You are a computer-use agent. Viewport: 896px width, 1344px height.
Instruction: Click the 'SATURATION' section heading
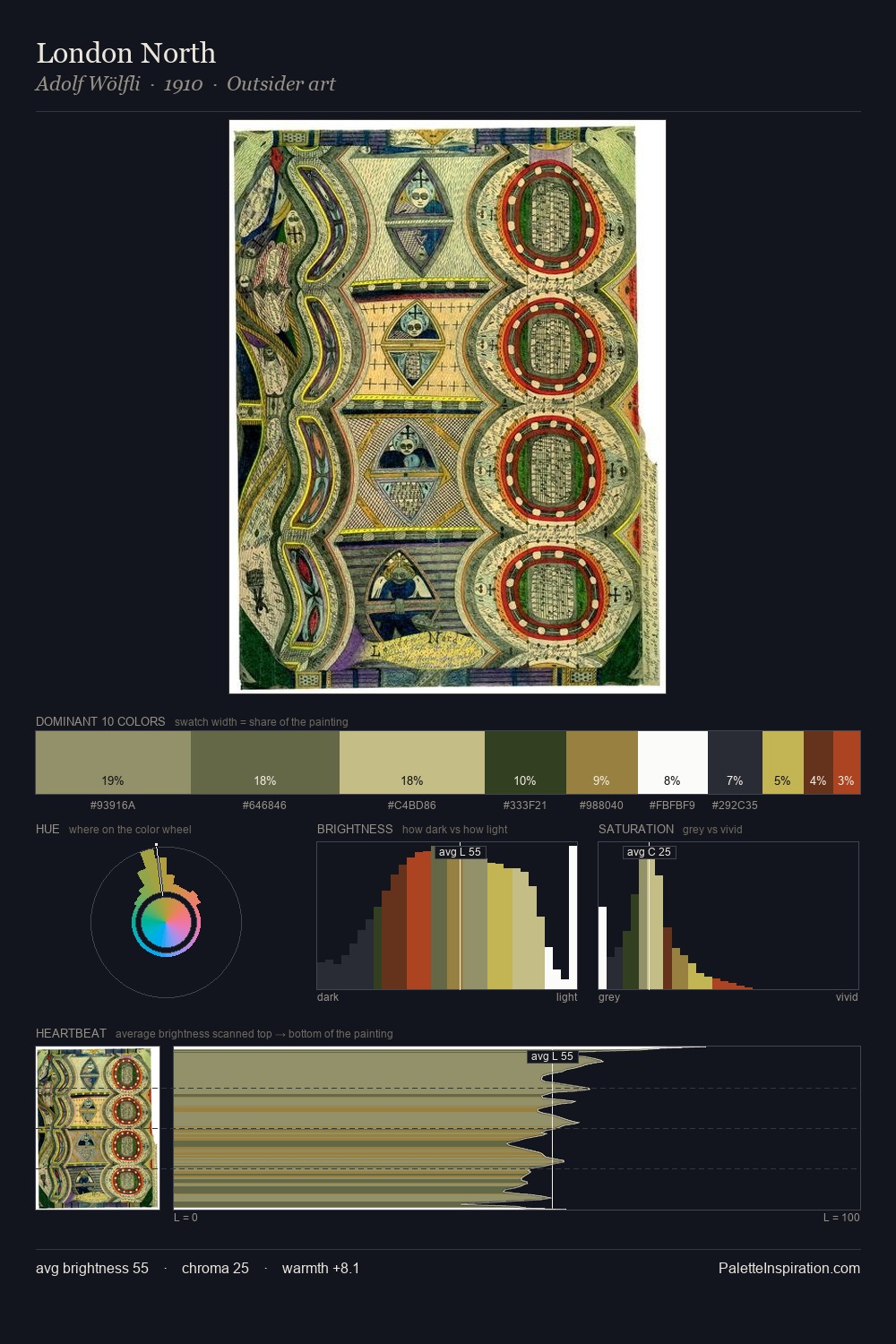(x=636, y=829)
